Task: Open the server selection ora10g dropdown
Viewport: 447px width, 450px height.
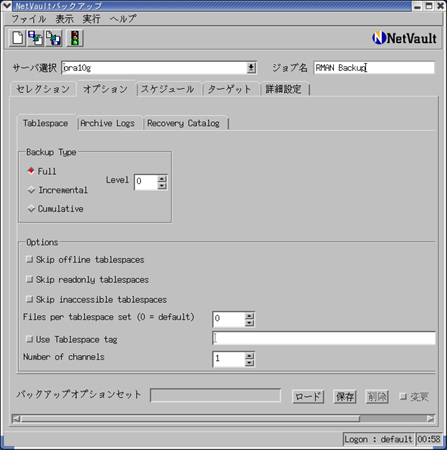Action: (251, 68)
